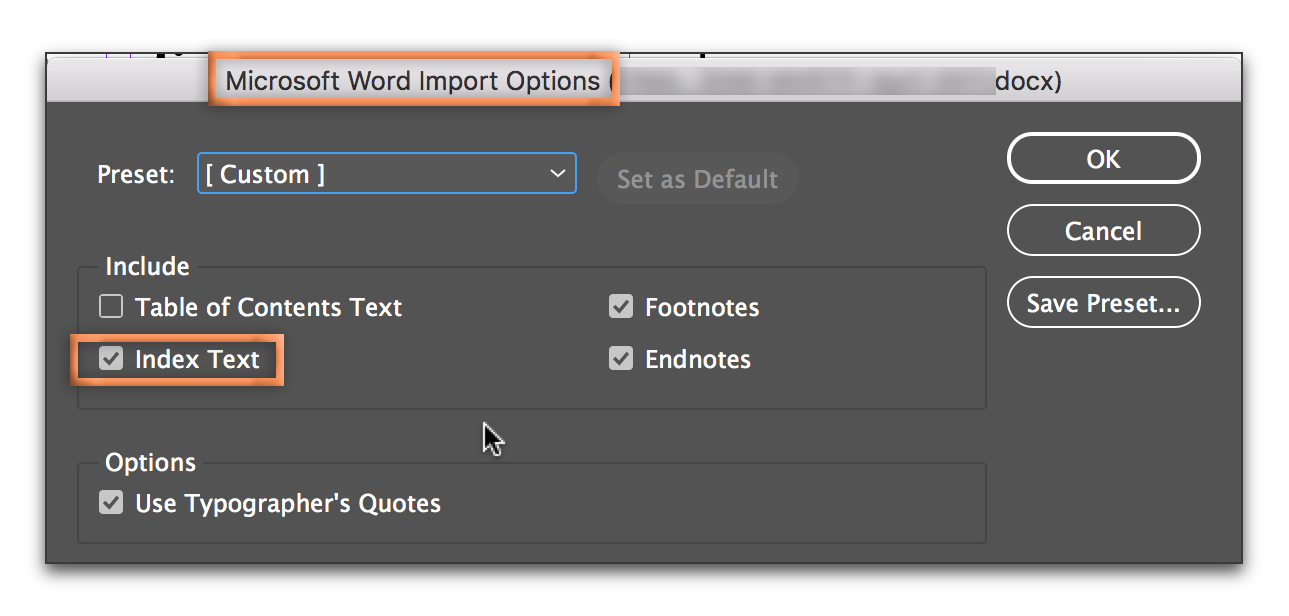Click the chevron arrow in Preset box

coord(557,174)
